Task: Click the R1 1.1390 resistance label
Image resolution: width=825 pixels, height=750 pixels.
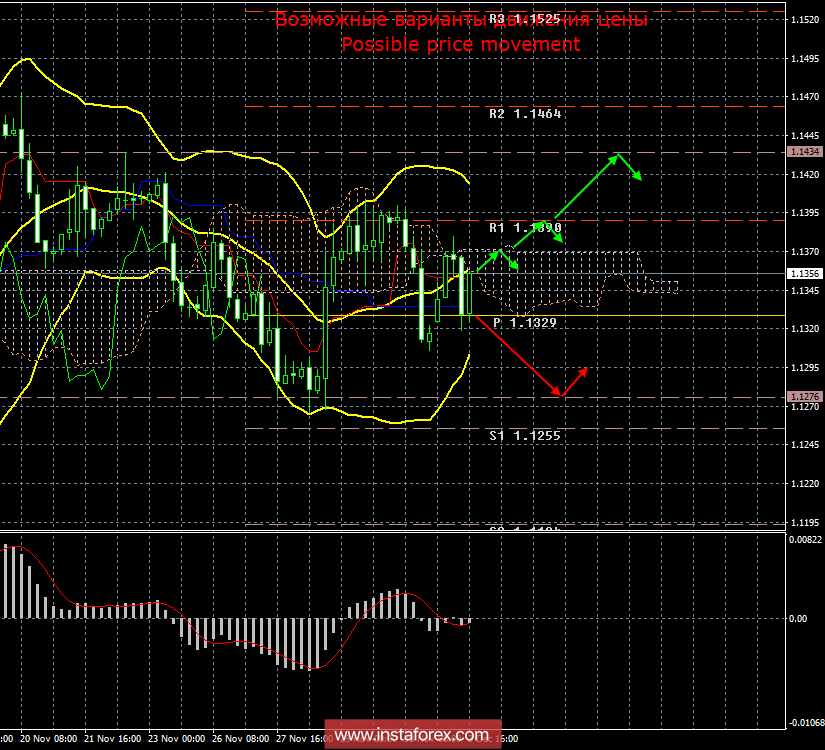Action: click(x=525, y=227)
